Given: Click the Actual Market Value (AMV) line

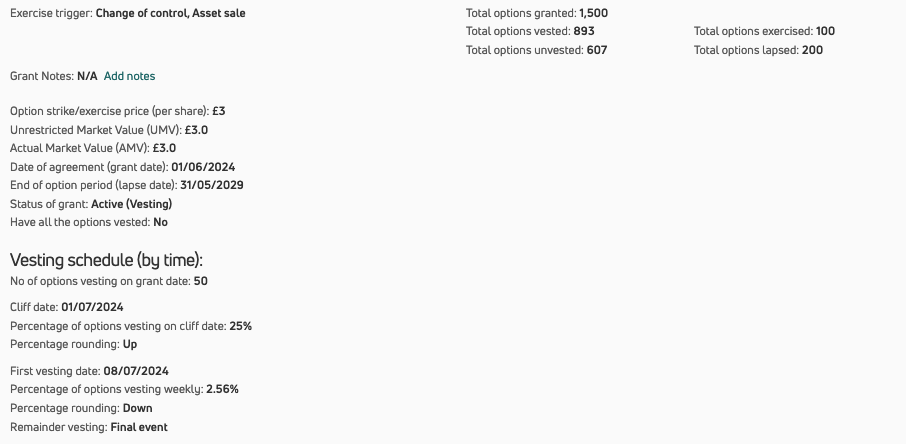Looking at the screenshot, I should 93,148.
